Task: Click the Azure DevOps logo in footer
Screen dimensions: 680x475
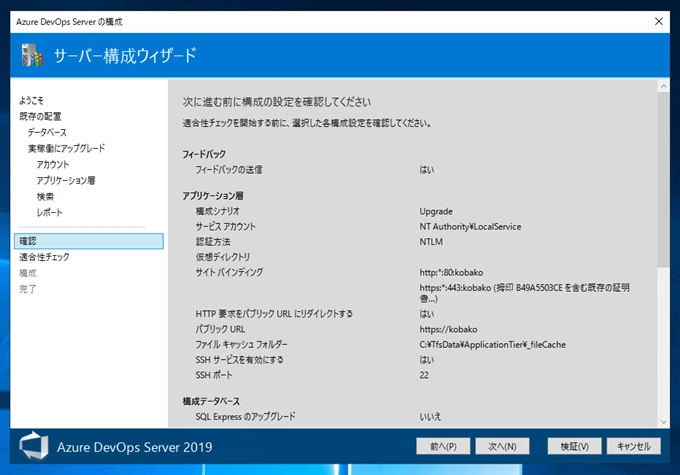Action: click(x=34, y=446)
